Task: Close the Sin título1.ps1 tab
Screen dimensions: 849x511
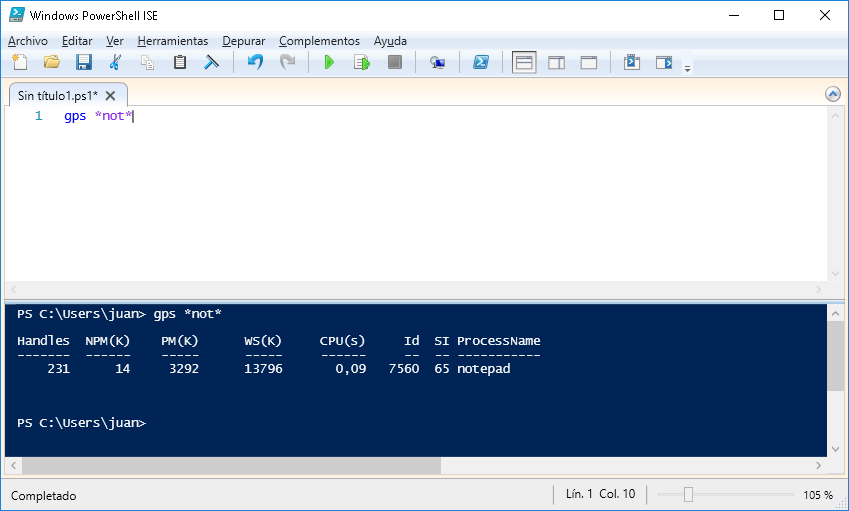Action: pos(111,96)
